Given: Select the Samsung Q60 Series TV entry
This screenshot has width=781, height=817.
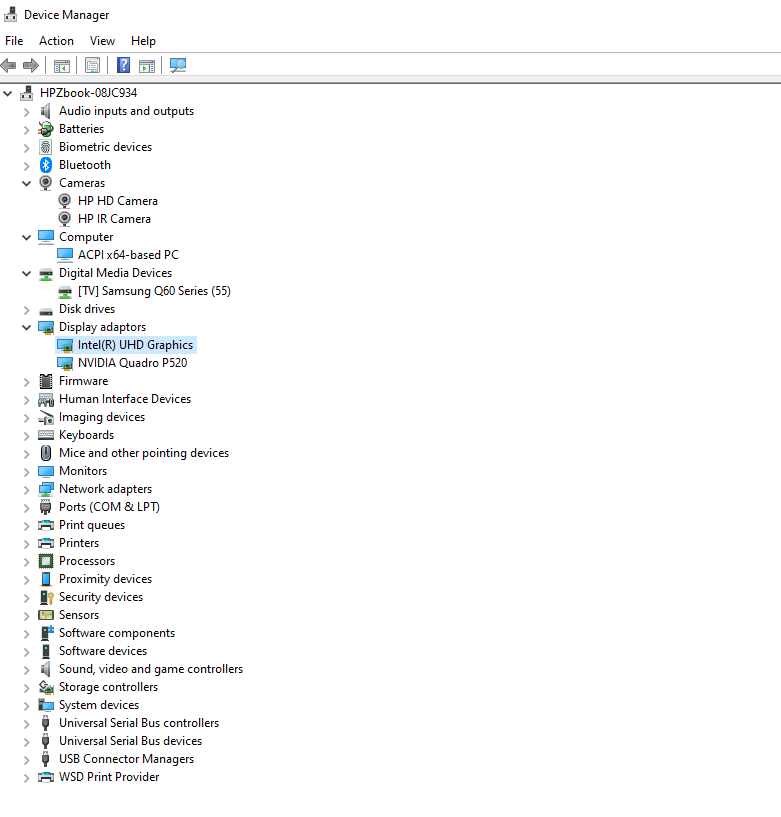Looking at the screenshot, I should [154, 291].
